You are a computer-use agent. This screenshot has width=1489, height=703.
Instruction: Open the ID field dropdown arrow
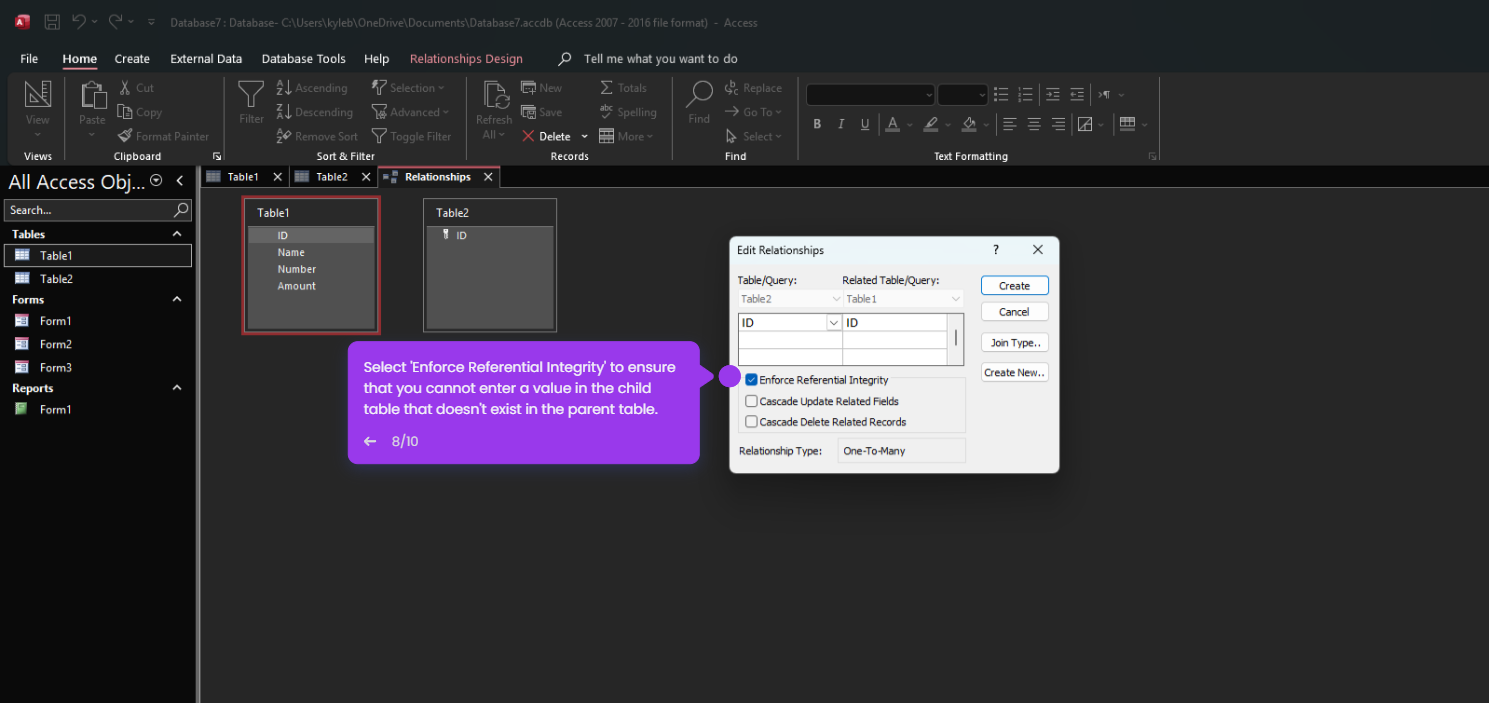tap(833, 323)
